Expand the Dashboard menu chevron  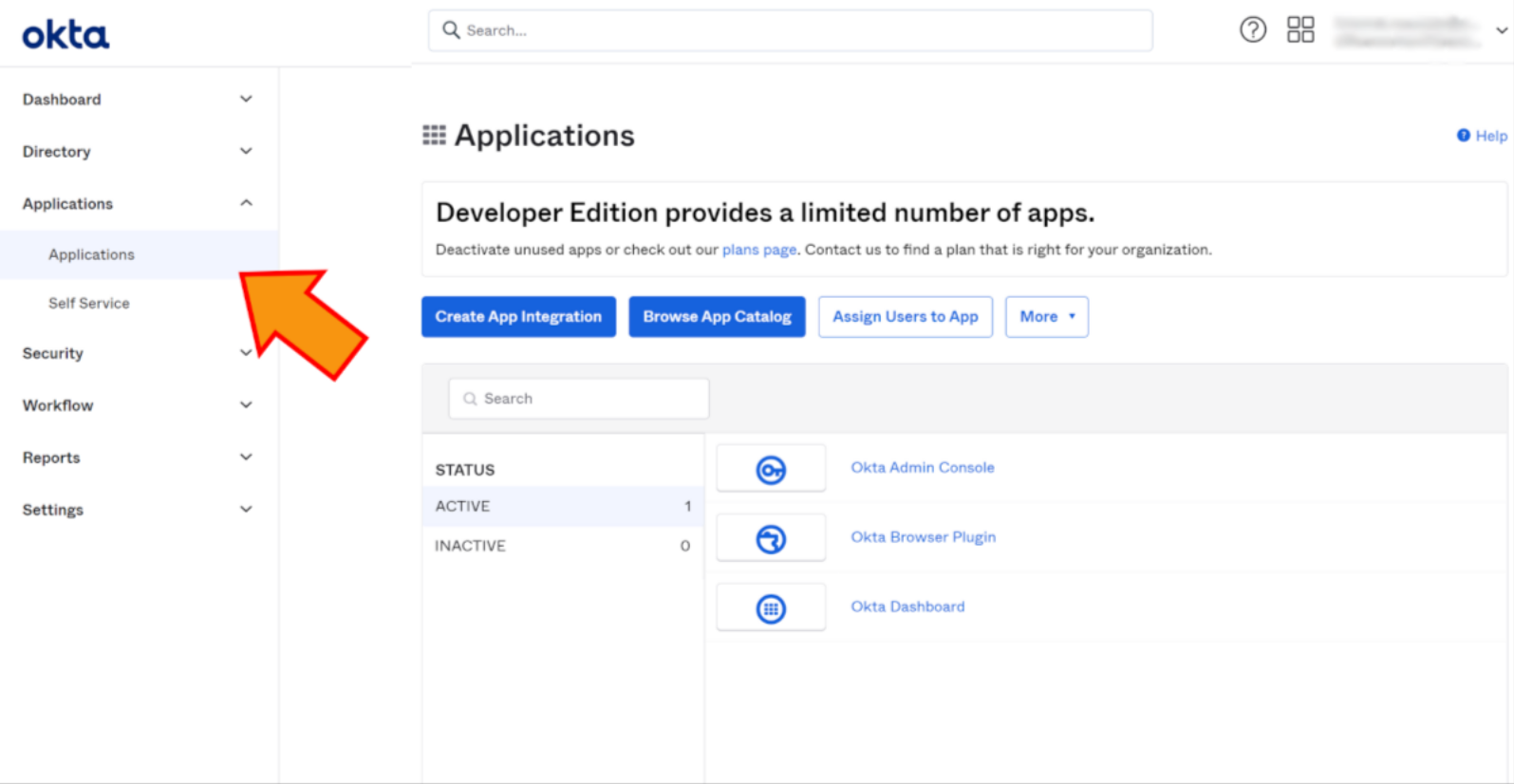(x=246, y=99)
